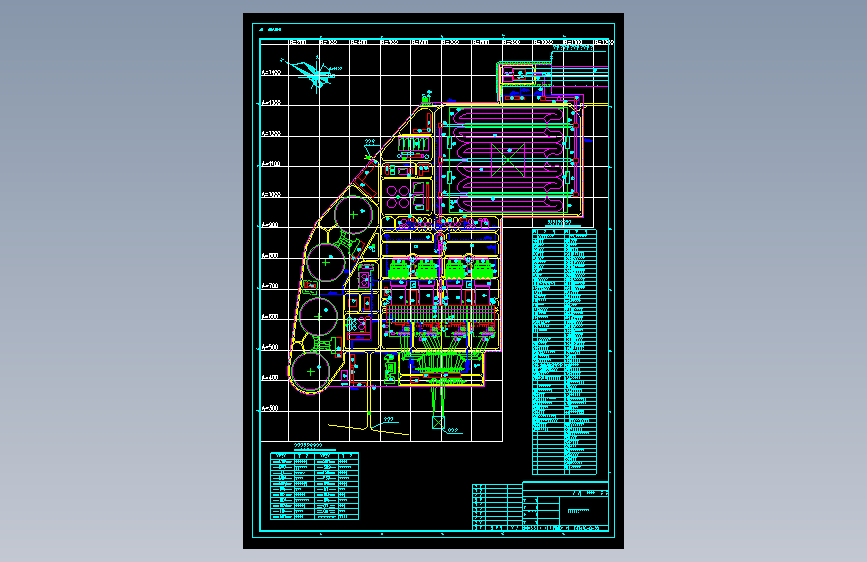Click the leftmost solid green equipment block
This screenshot has height=562, width=867.
point(399,270)
